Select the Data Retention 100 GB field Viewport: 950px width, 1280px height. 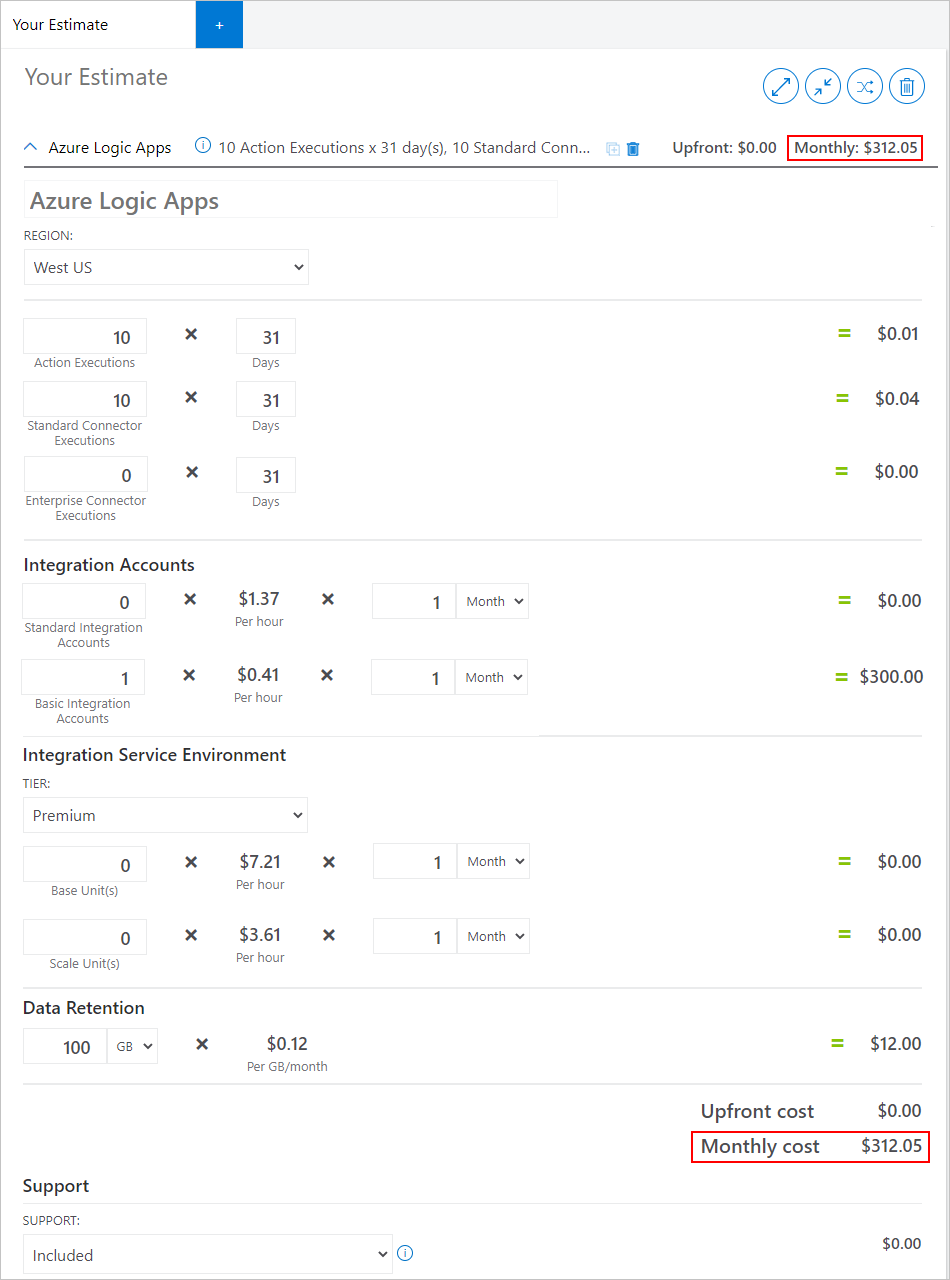[64, 1046]
